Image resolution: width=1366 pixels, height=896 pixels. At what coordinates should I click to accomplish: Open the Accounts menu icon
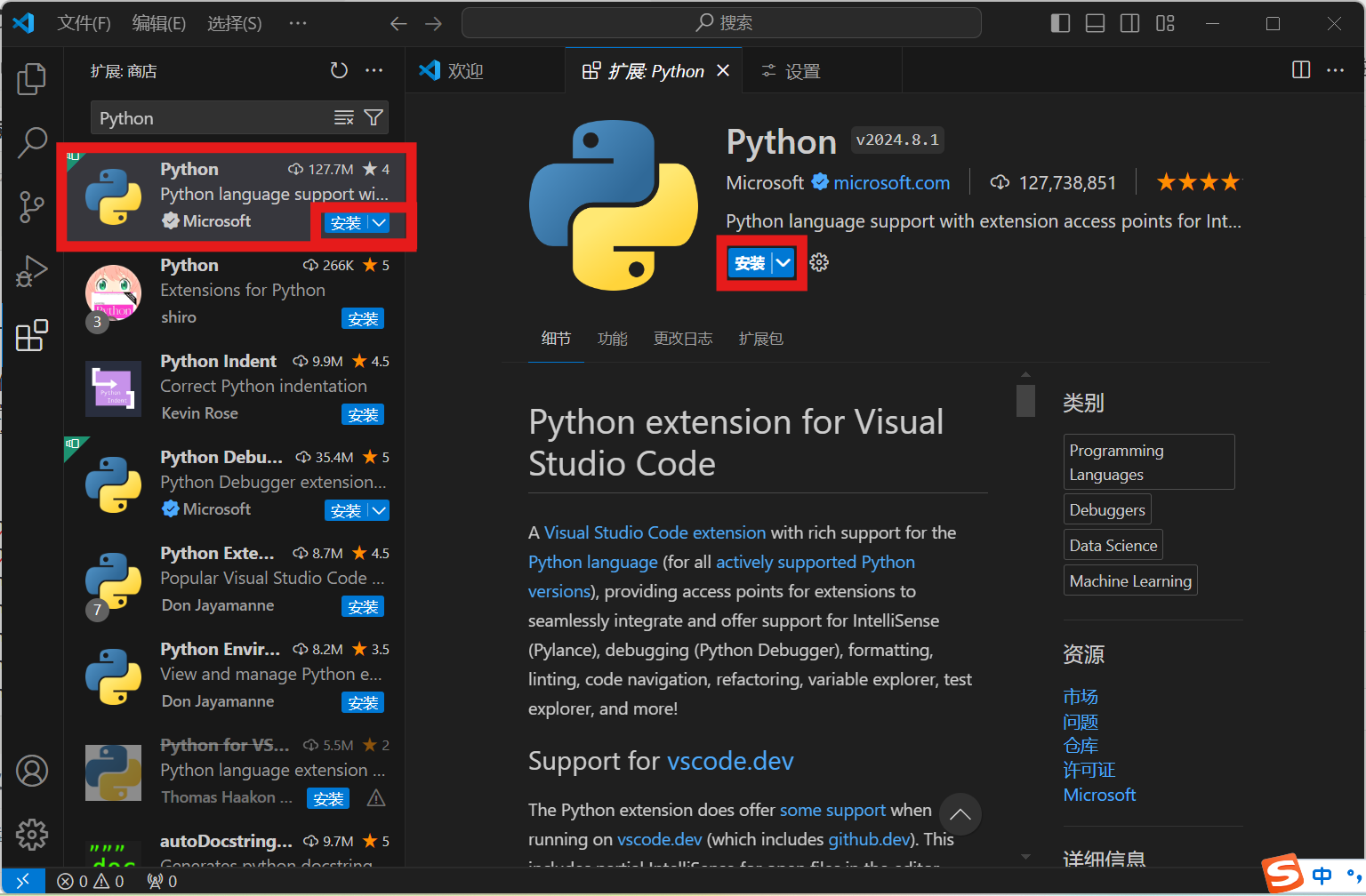coord(32,771)
